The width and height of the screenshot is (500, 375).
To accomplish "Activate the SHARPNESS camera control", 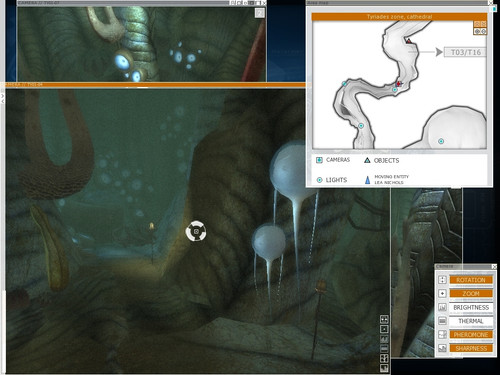I will point(471,348).
